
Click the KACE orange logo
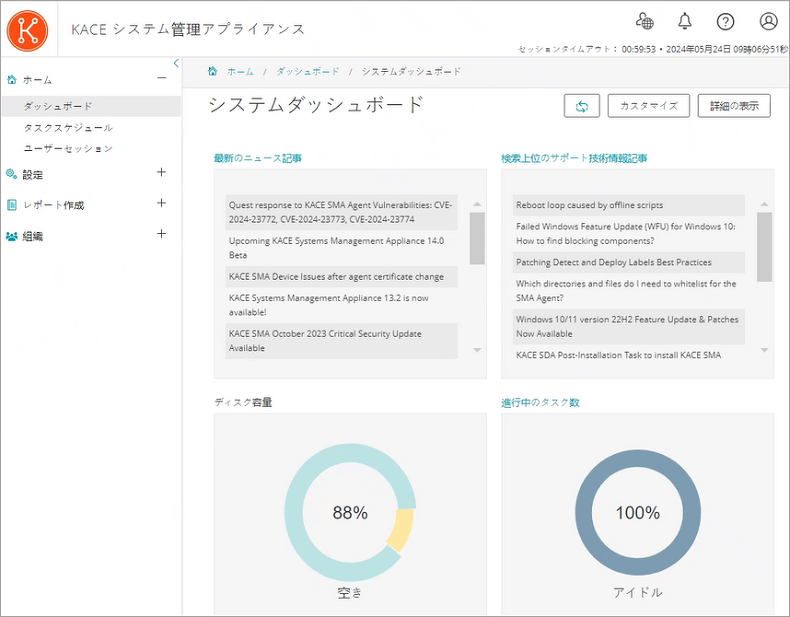(x=27, y=30)
